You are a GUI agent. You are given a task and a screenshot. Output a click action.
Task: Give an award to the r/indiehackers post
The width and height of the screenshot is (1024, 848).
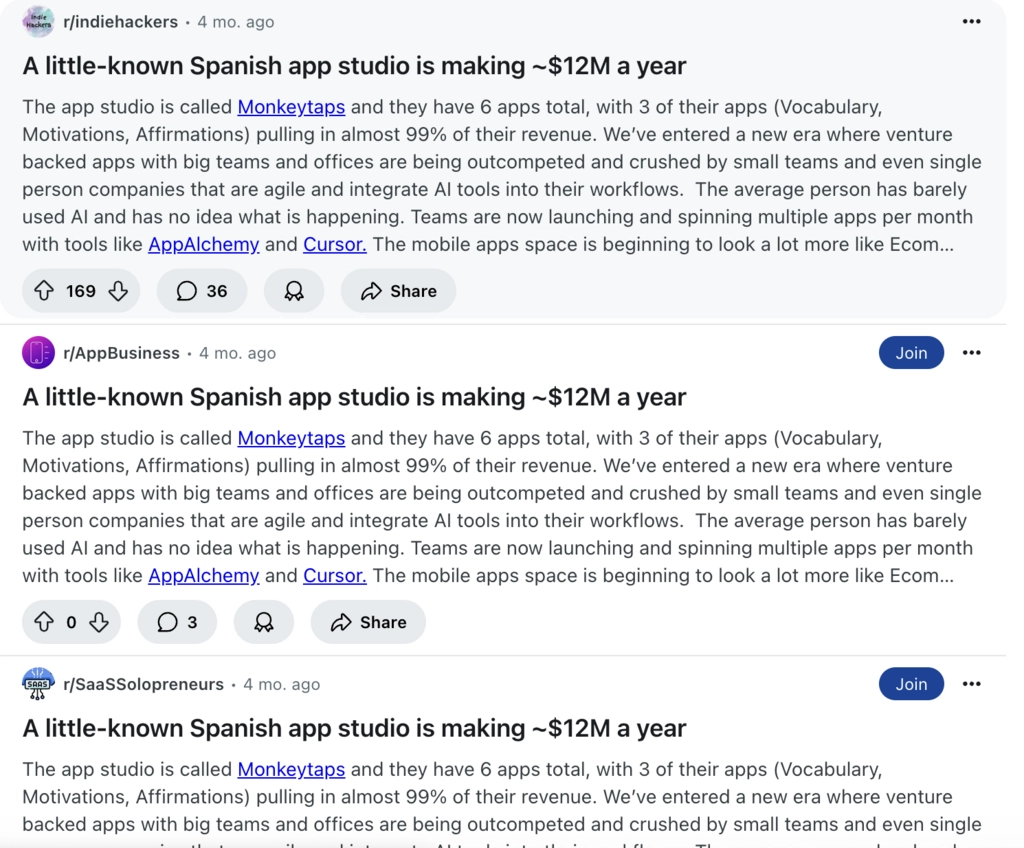(294, 291)
